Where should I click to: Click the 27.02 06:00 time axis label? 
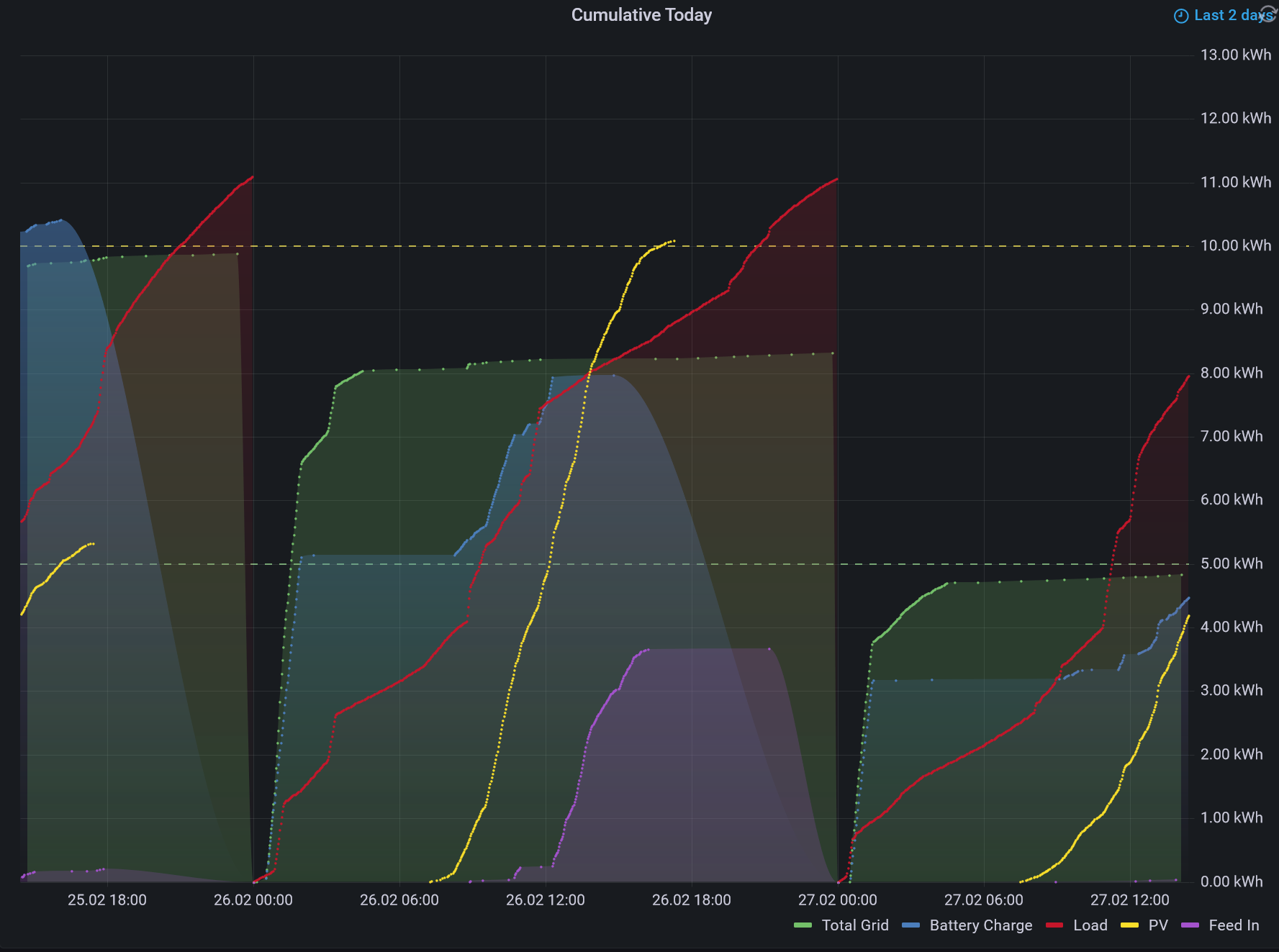pos(984,900)
